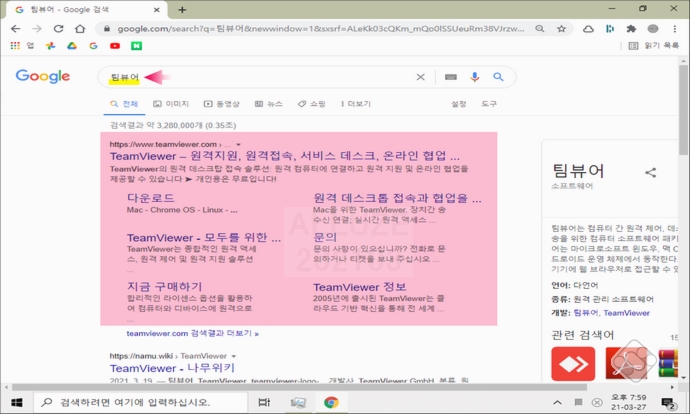Click the 팀뷰어 developer link
This screenshot has height=414, width=690.
click(586, 313)
